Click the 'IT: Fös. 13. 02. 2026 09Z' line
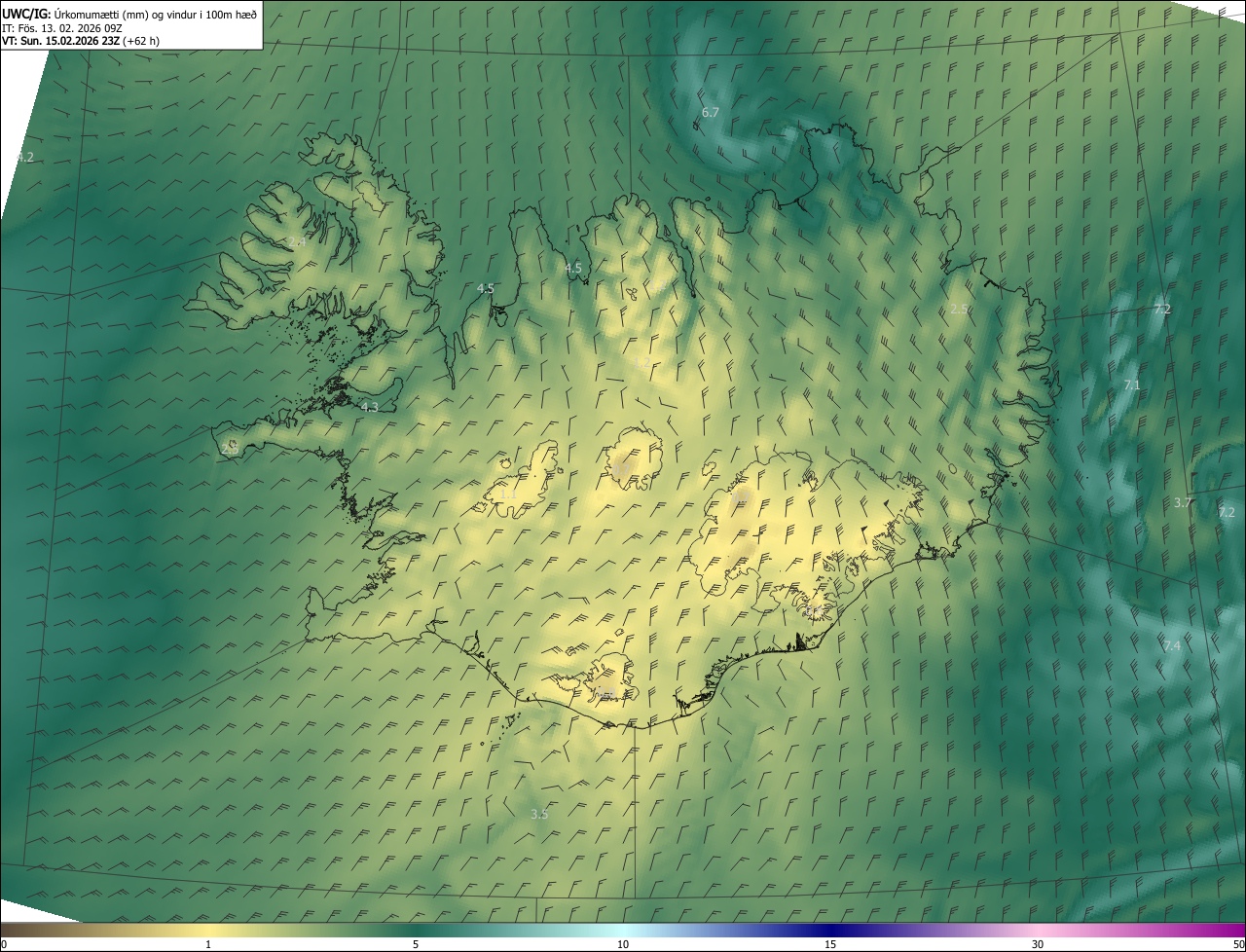This screenshot has height=952, width=1246. pyautogui.click(x=64, y=28)
